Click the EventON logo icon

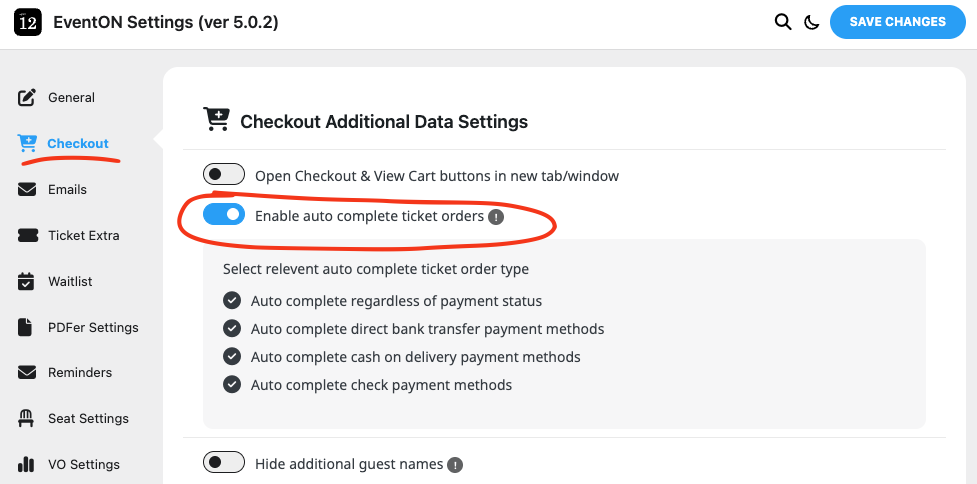click(28, 22)
